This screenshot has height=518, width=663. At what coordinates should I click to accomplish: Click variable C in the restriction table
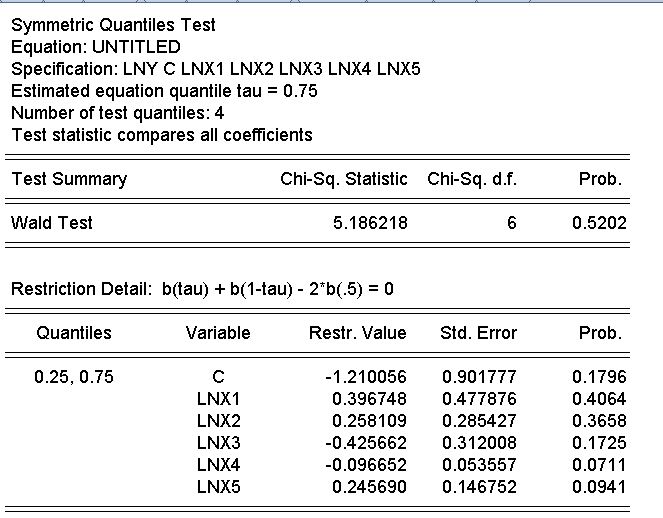[x=218, y=377]
